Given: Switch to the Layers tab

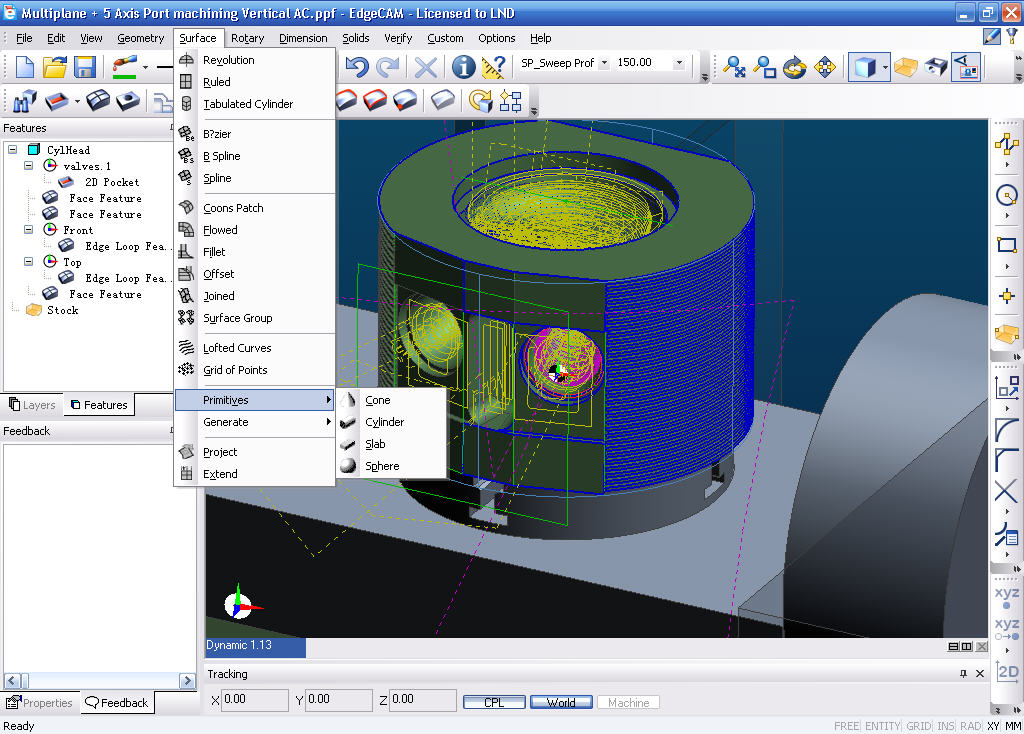Looking at the screenshot, I should (33, 405).
